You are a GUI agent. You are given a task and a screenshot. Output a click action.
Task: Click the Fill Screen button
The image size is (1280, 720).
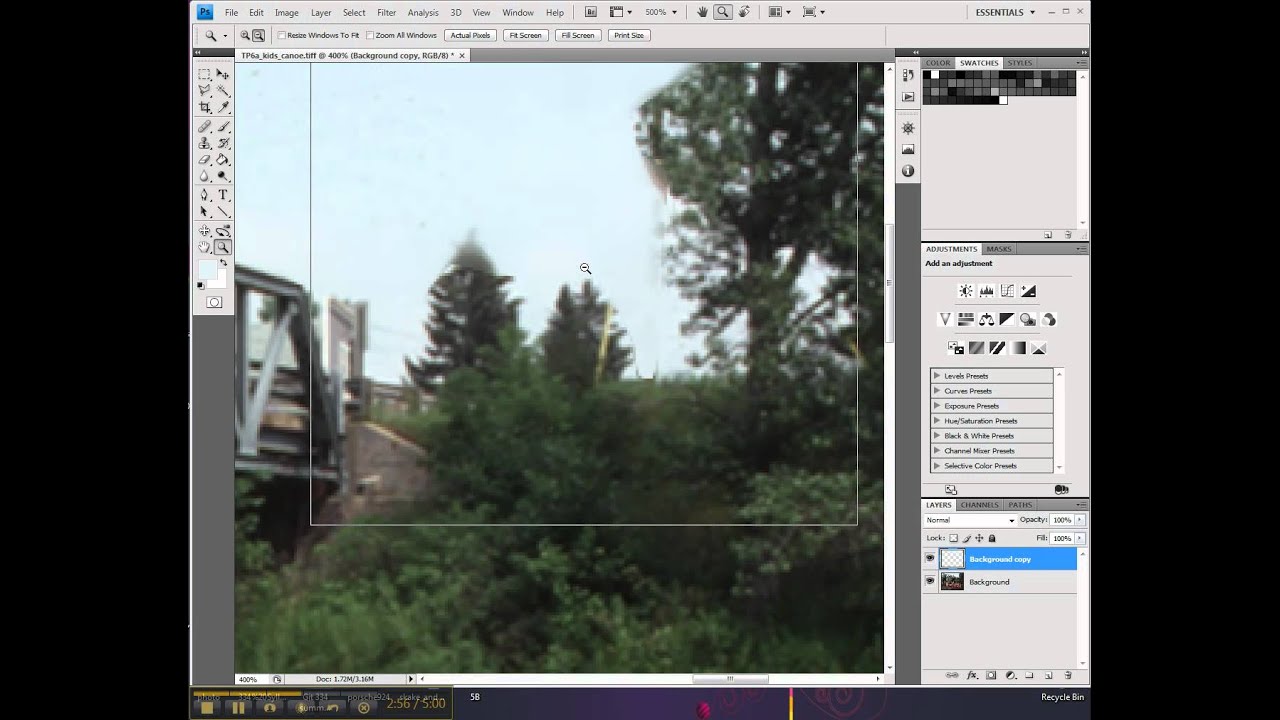(x=577, y=35)
